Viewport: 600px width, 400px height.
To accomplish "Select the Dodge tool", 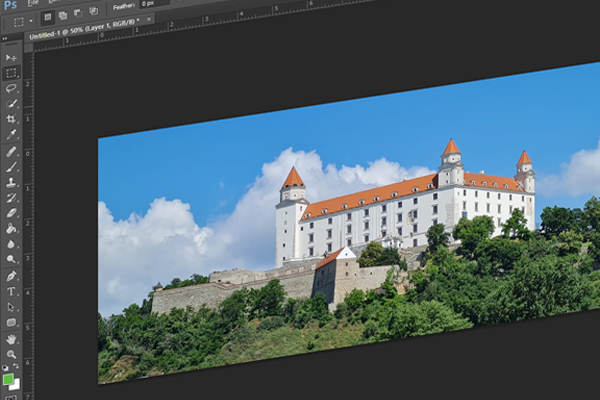I will (x=11, y=259).
